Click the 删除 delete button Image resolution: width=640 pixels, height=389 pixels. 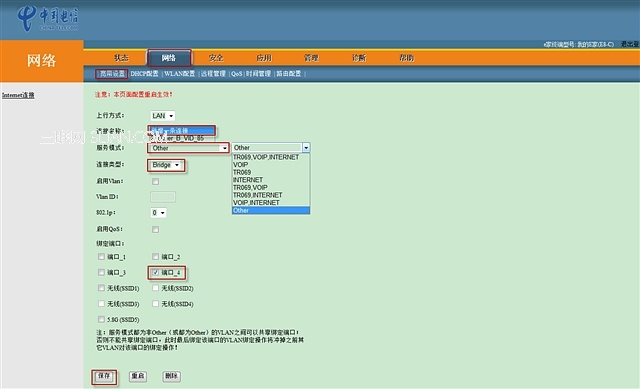tap(171, 376)
